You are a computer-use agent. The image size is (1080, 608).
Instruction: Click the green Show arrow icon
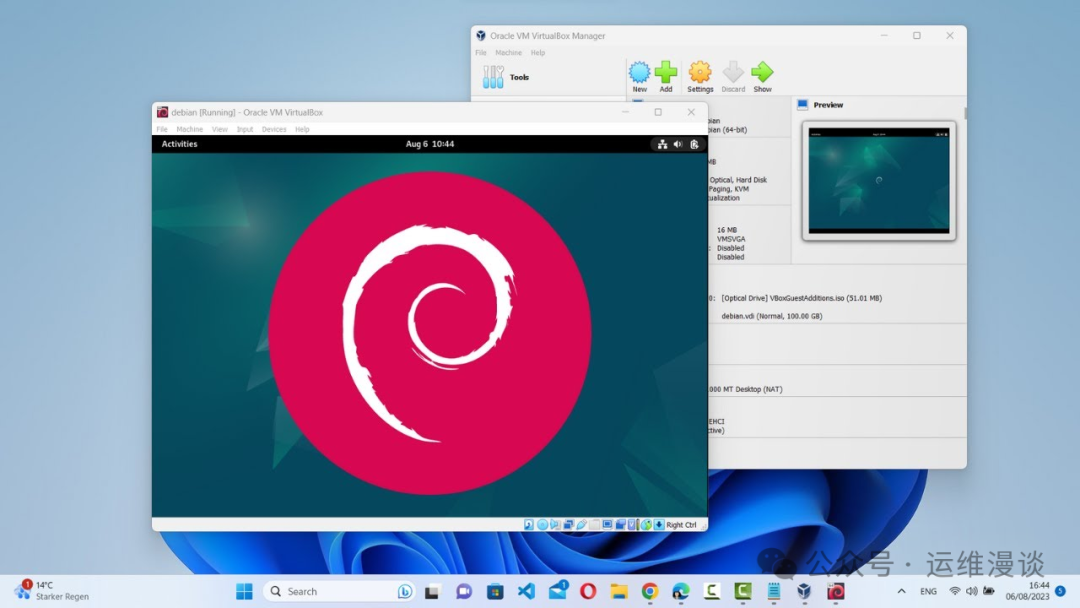pyautogui.click(x=762, y=73)
